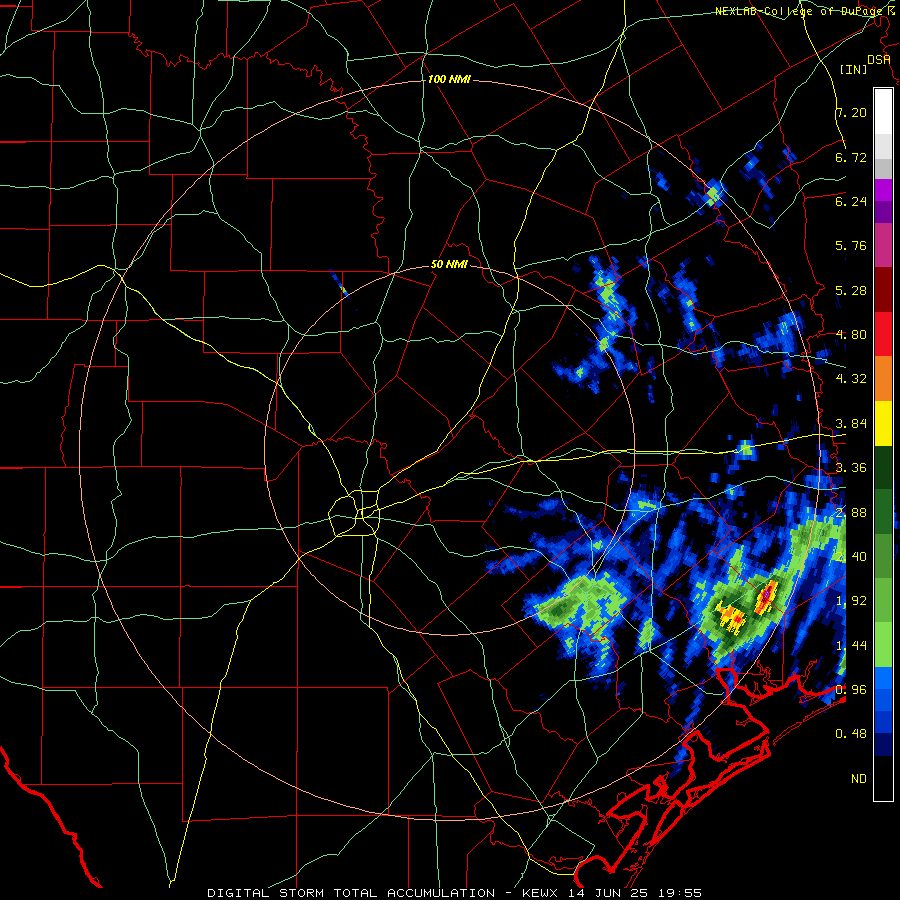Click the ND legend label
900x900 pixels.
click(x=859, y=779)
